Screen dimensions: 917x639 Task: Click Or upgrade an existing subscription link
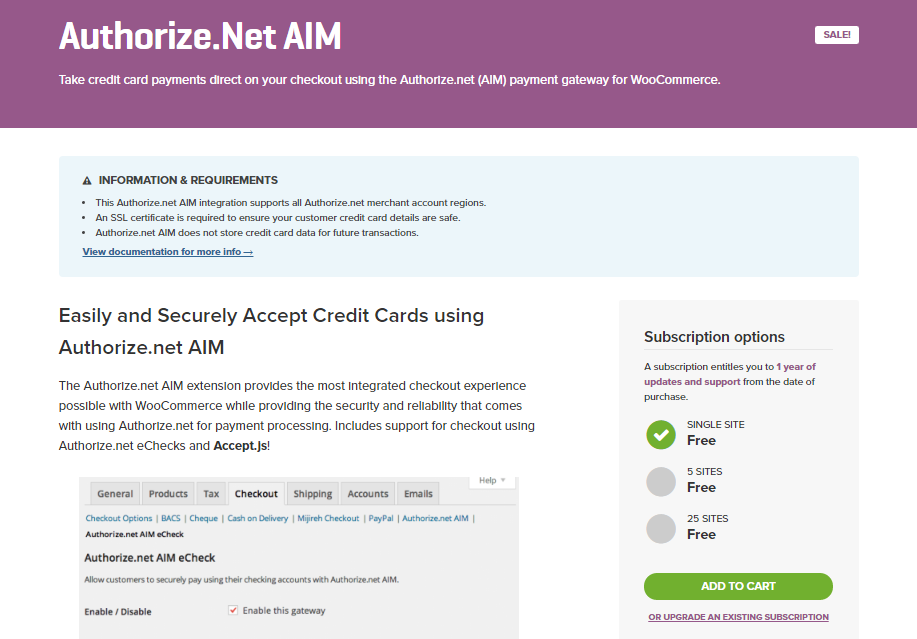738,617
